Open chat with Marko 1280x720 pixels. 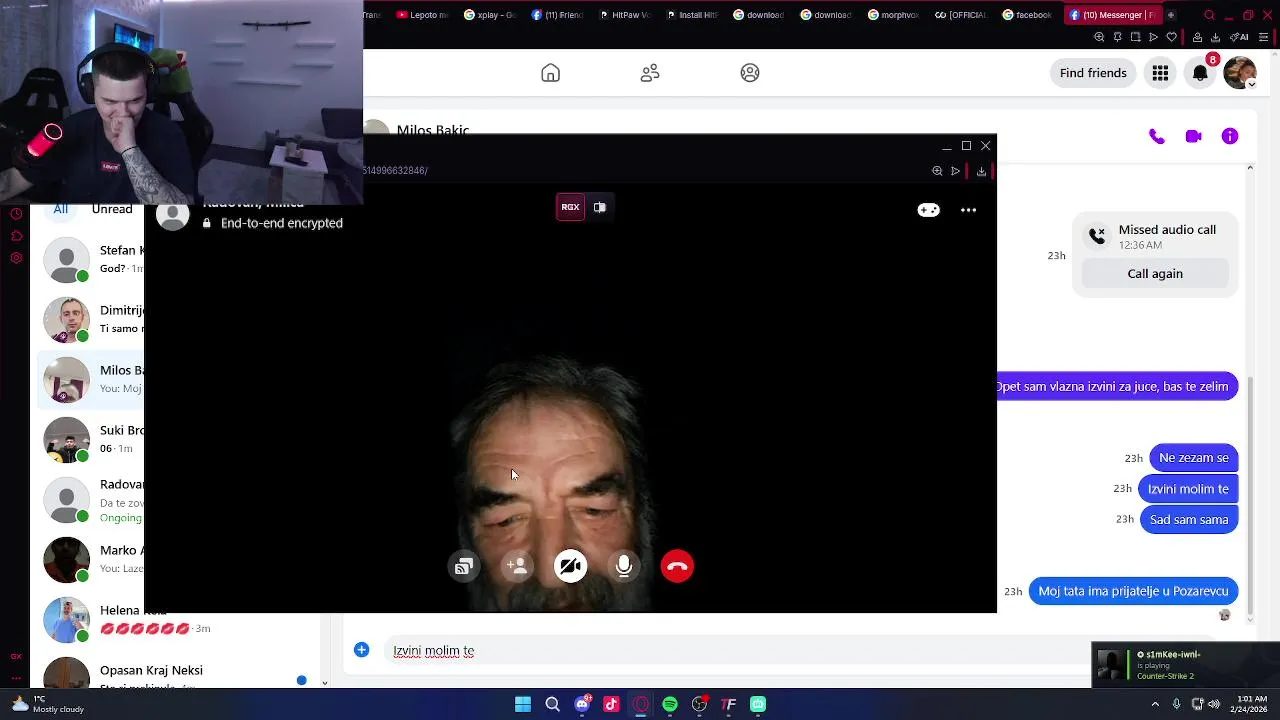tap(92, 560)
